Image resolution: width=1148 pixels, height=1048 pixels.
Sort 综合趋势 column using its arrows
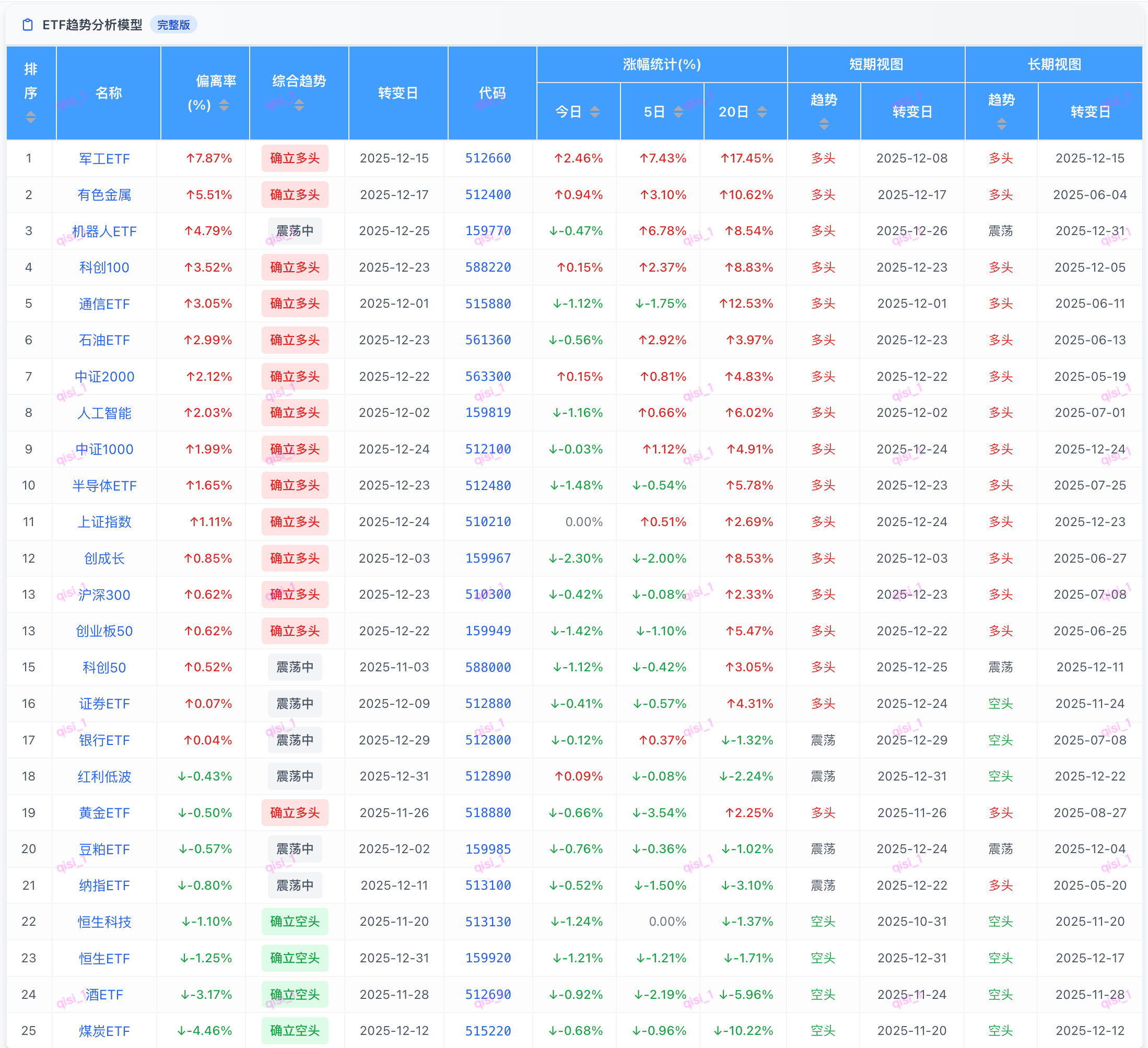tap(299, 106)
